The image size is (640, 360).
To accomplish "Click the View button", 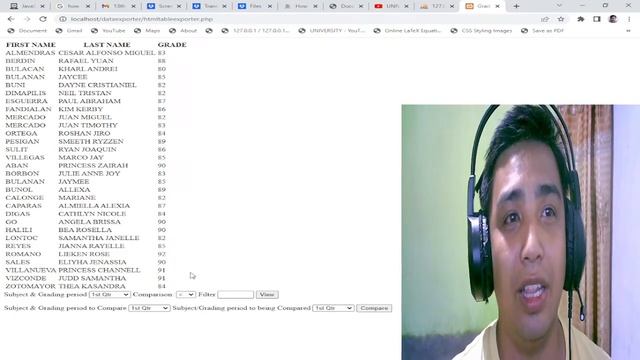I will pos(267,295).
